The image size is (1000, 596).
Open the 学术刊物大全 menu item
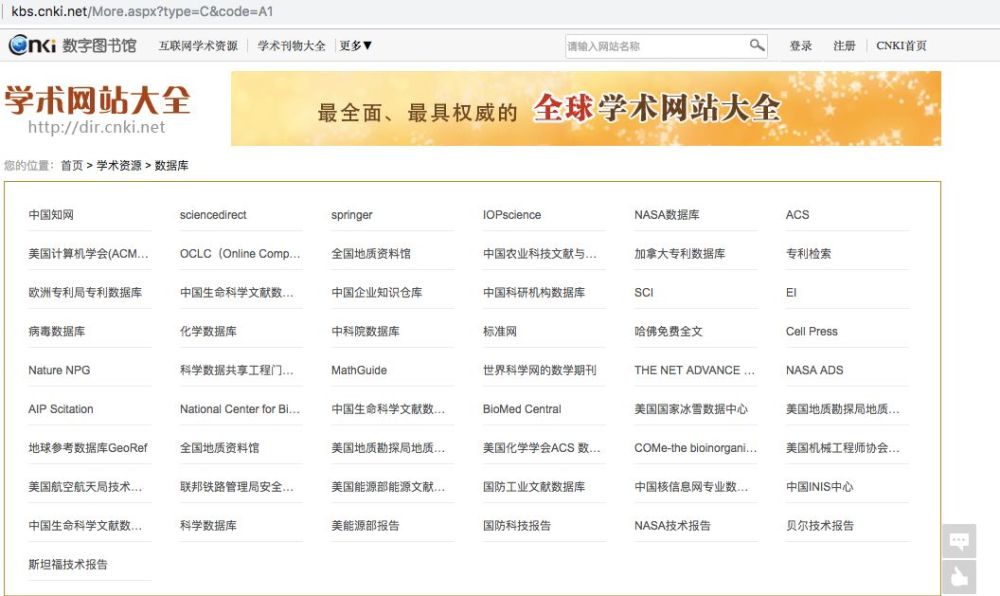291,46
